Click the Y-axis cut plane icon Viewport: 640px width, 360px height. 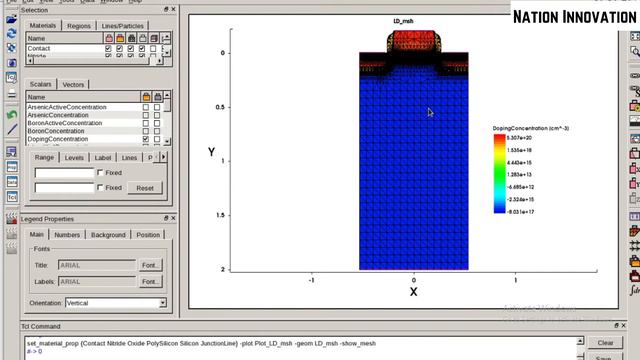pyautogui.click(x=635, y=183)
